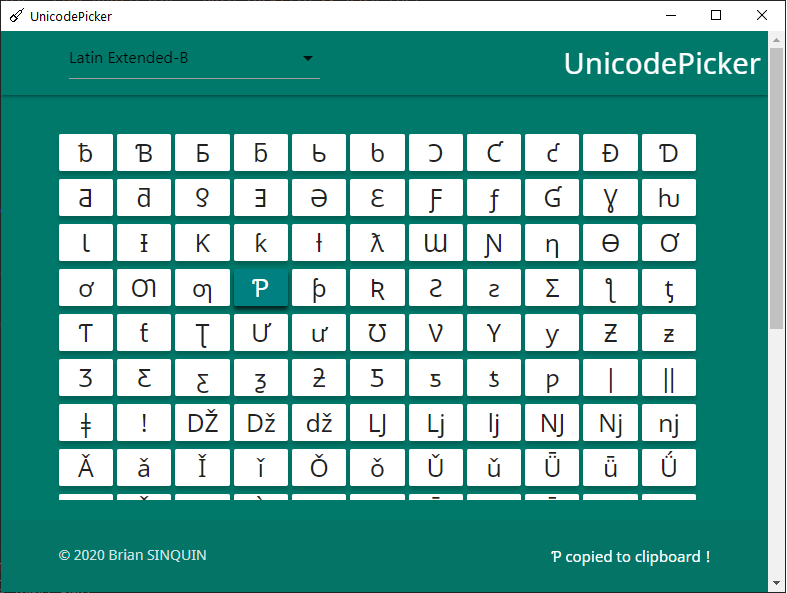Copy the Nj titlecase digraph character
This screenshot has height=593, width=787.
tap(610, 423)
